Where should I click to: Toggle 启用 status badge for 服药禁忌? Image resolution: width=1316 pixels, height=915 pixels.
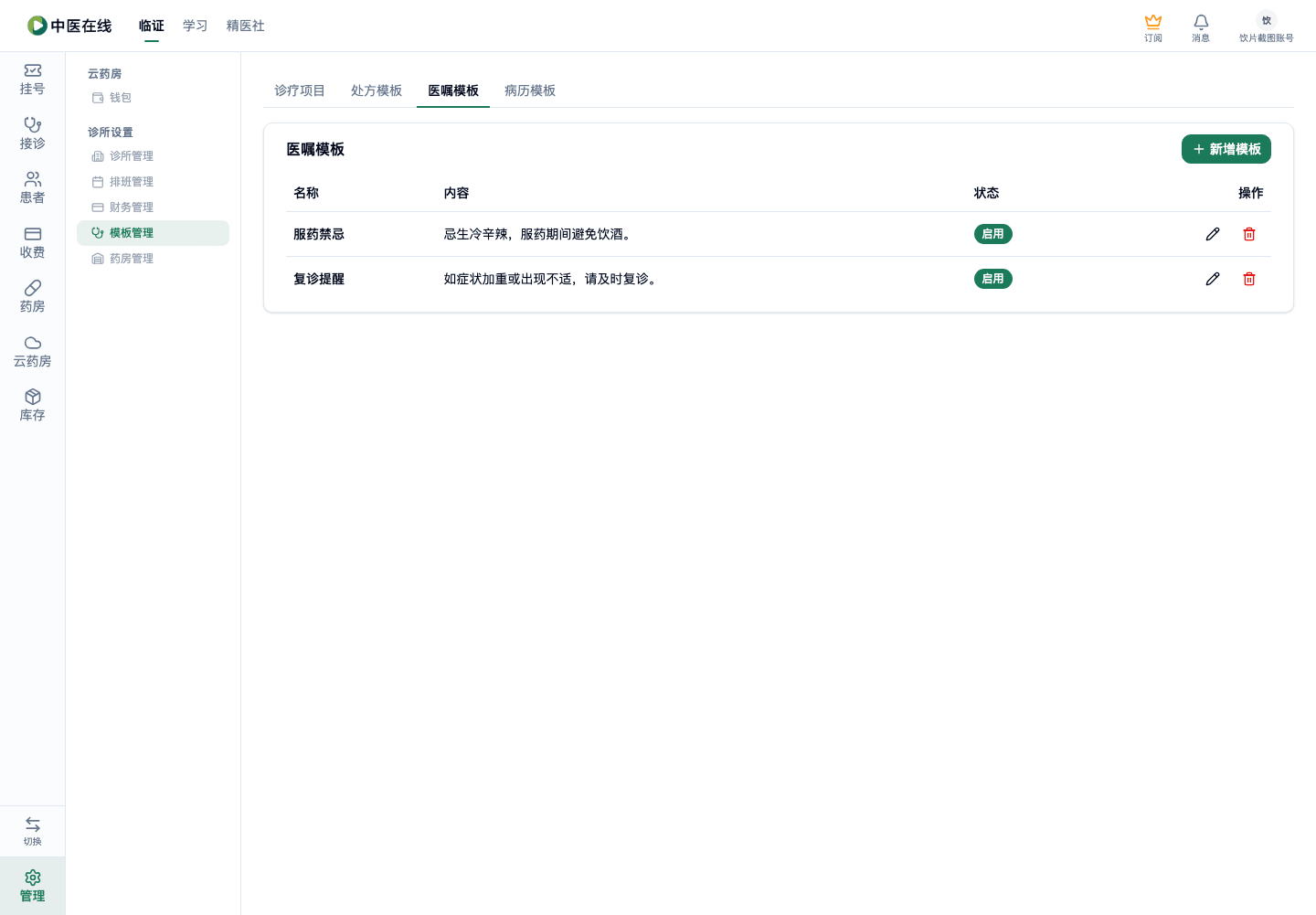point(992,234)
